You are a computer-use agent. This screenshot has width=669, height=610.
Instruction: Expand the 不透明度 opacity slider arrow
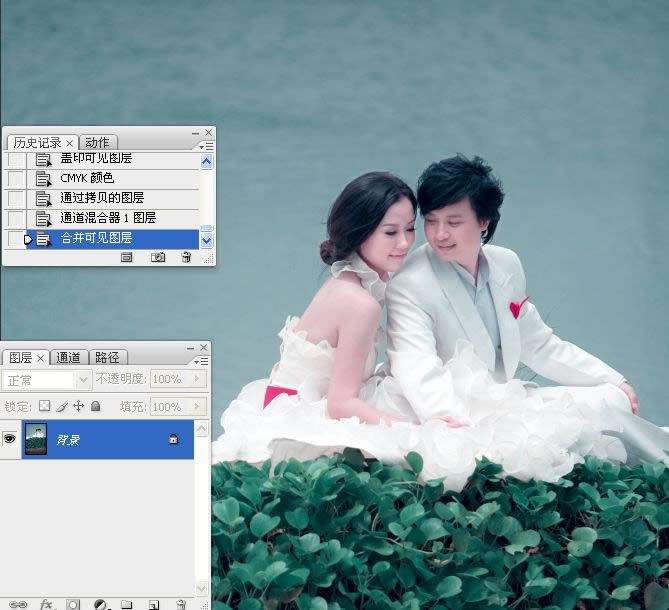[x=197, y=379]
